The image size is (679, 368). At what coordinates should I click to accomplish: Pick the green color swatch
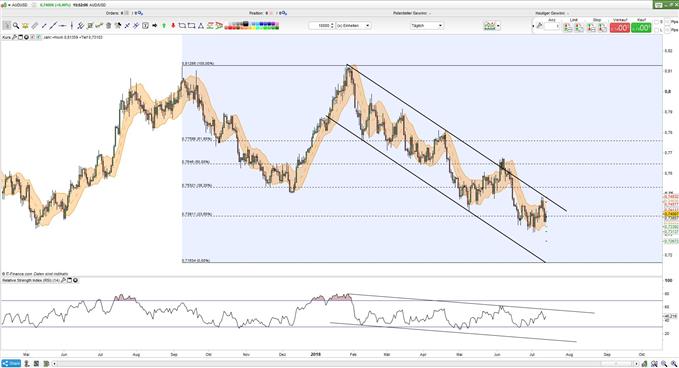(x=265, y=28)
